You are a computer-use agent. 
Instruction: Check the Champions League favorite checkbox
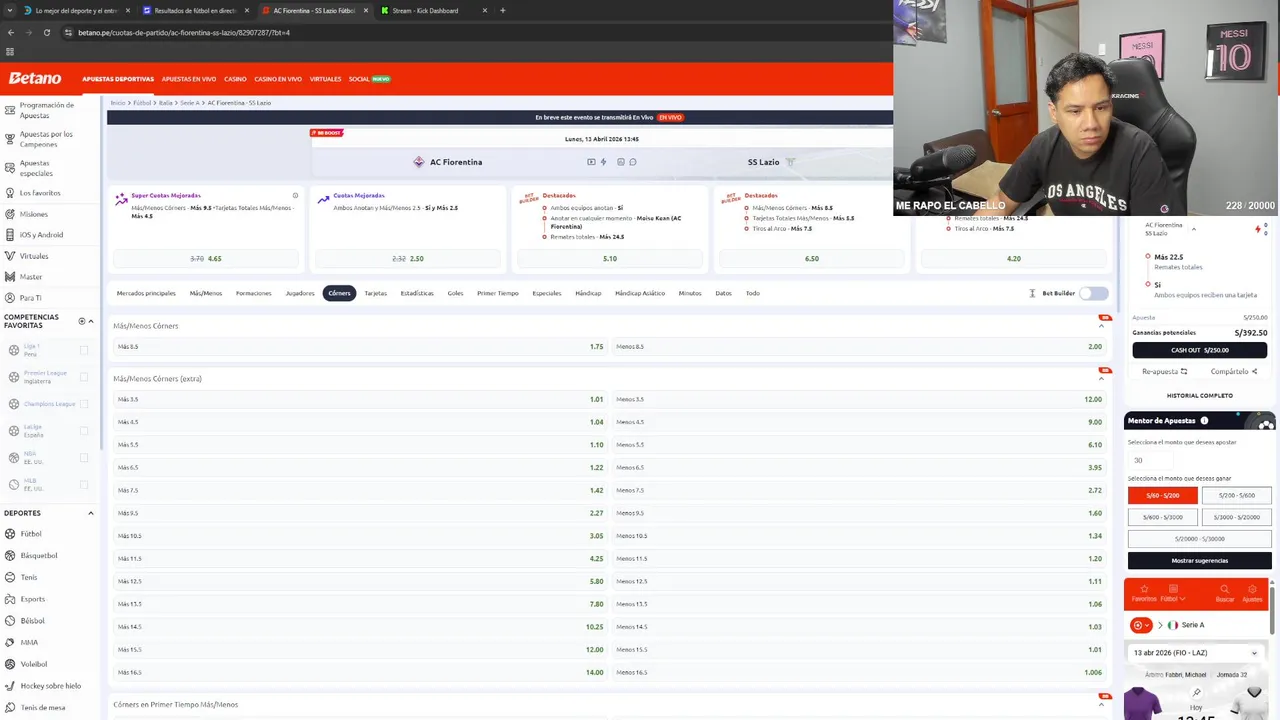point(84,404)
